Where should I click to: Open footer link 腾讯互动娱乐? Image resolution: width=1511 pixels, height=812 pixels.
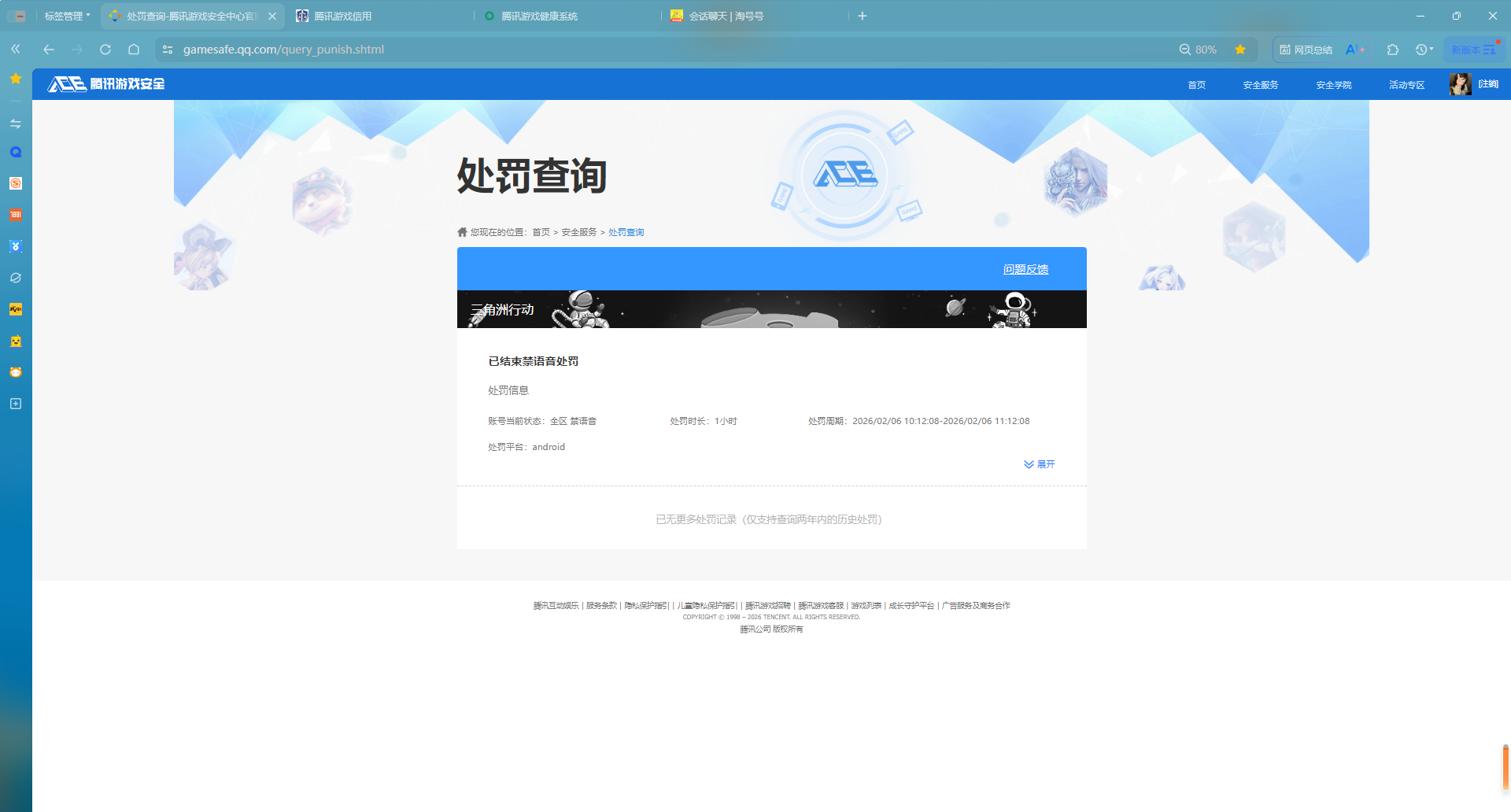click(556, 606)
